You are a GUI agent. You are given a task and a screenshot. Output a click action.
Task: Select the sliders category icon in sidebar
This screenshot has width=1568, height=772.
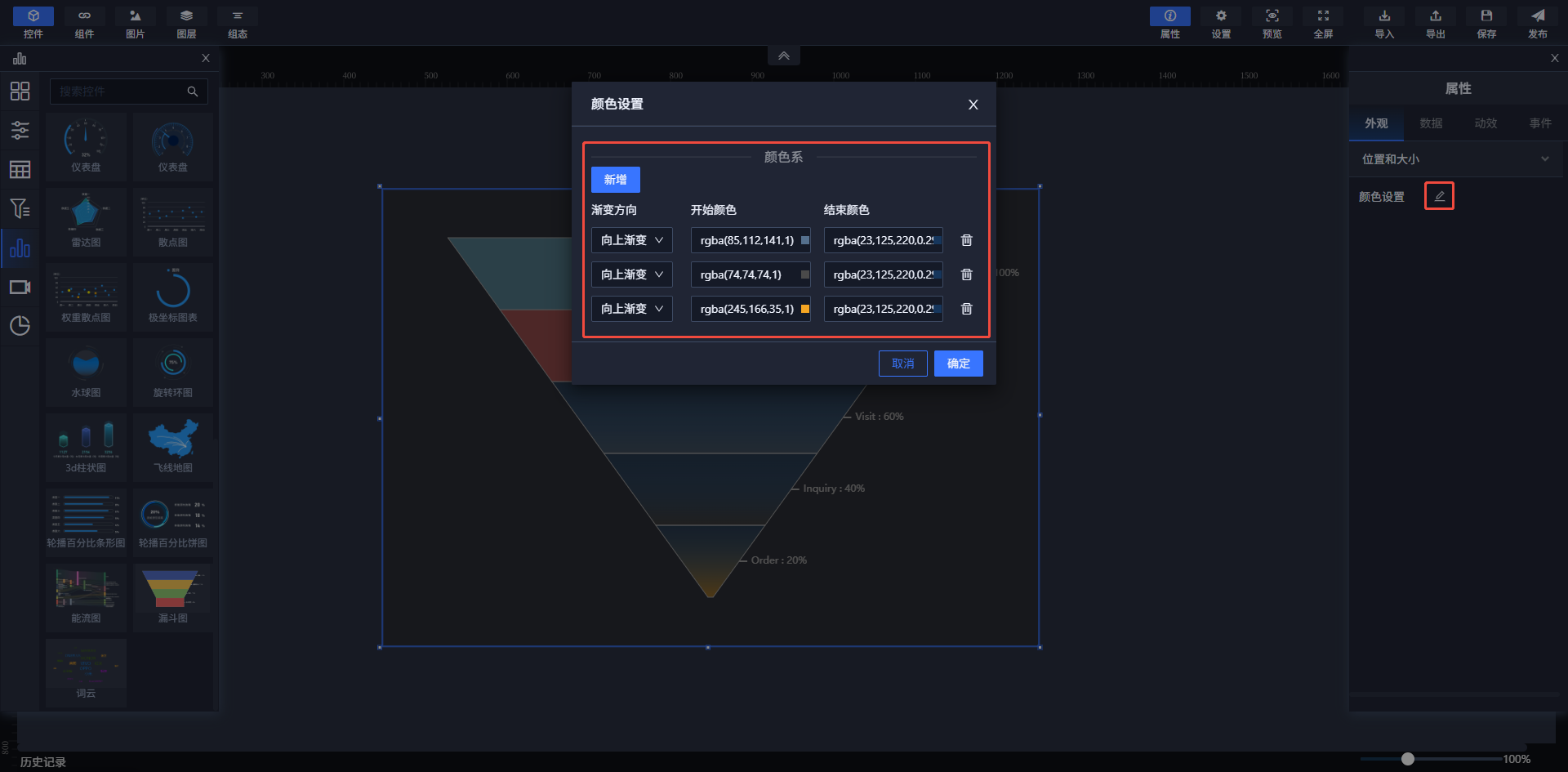tap(20, 130)
